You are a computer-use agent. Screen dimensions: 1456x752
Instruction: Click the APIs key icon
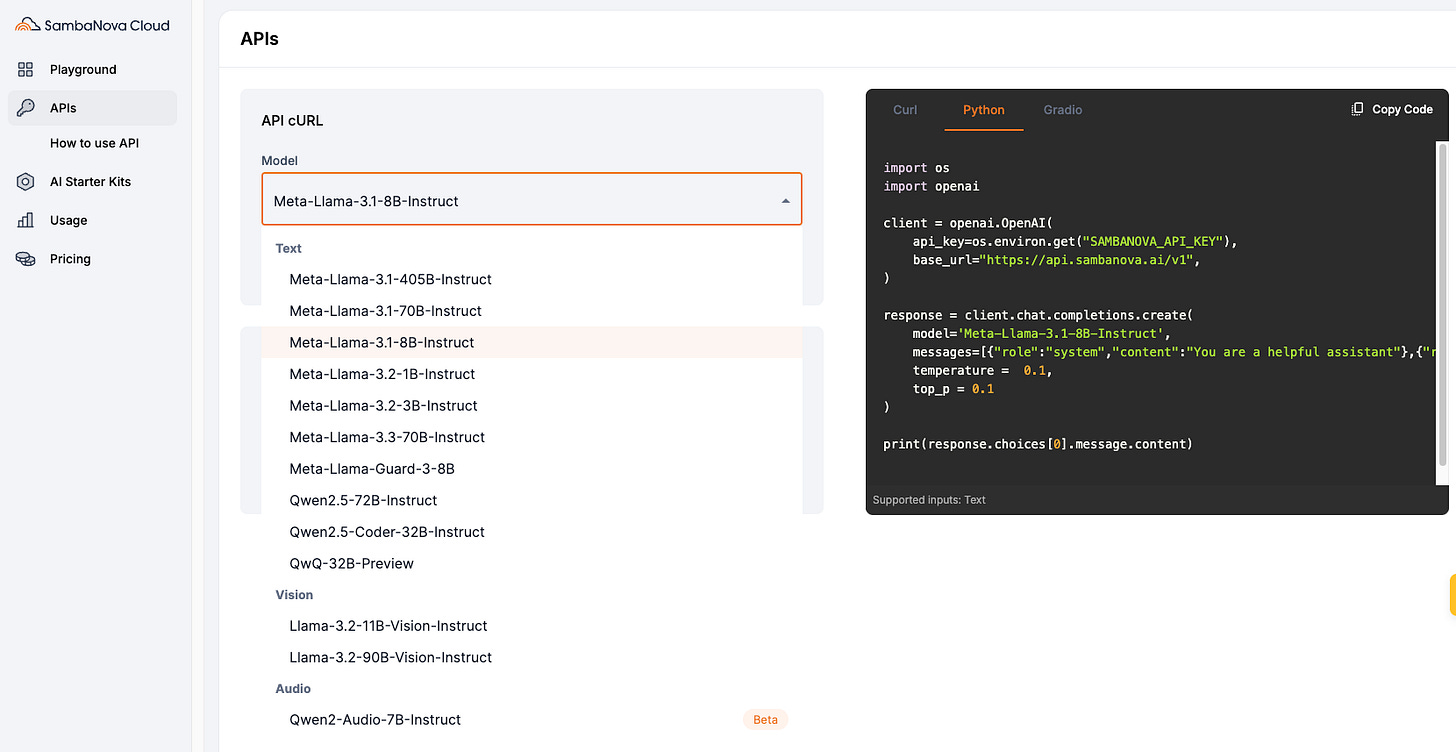[26, 108]
